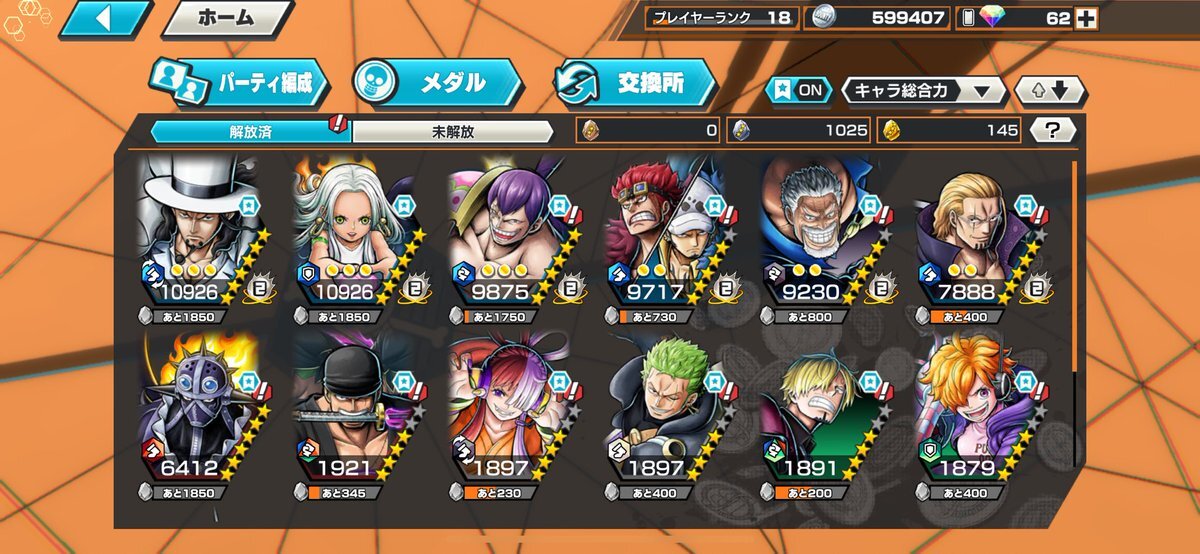The width and height of the screenshot is (1200, 554).
Task: Open the キャラ総合力 sort dropdown
Action: [924, 91]
